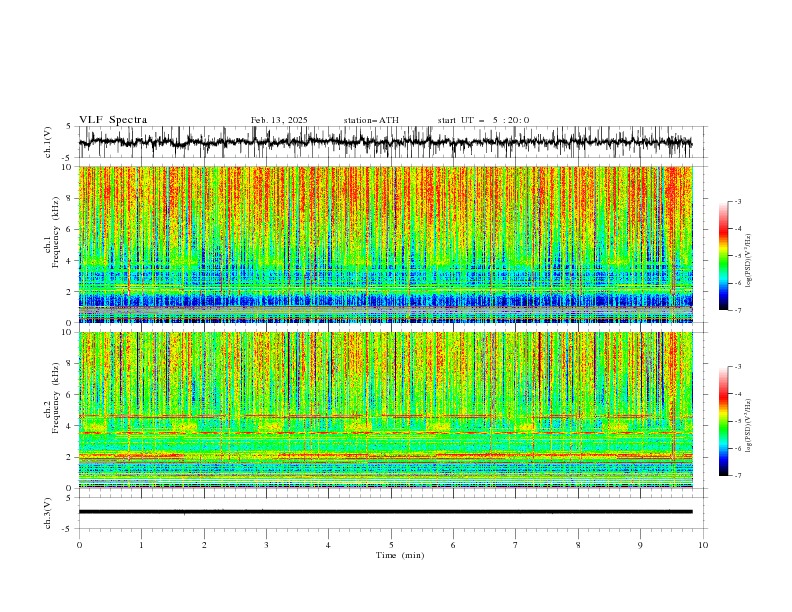Click the ch.2 PSD color bar
Viewport: 792px width, 612px height.
(x=723, y=421)
